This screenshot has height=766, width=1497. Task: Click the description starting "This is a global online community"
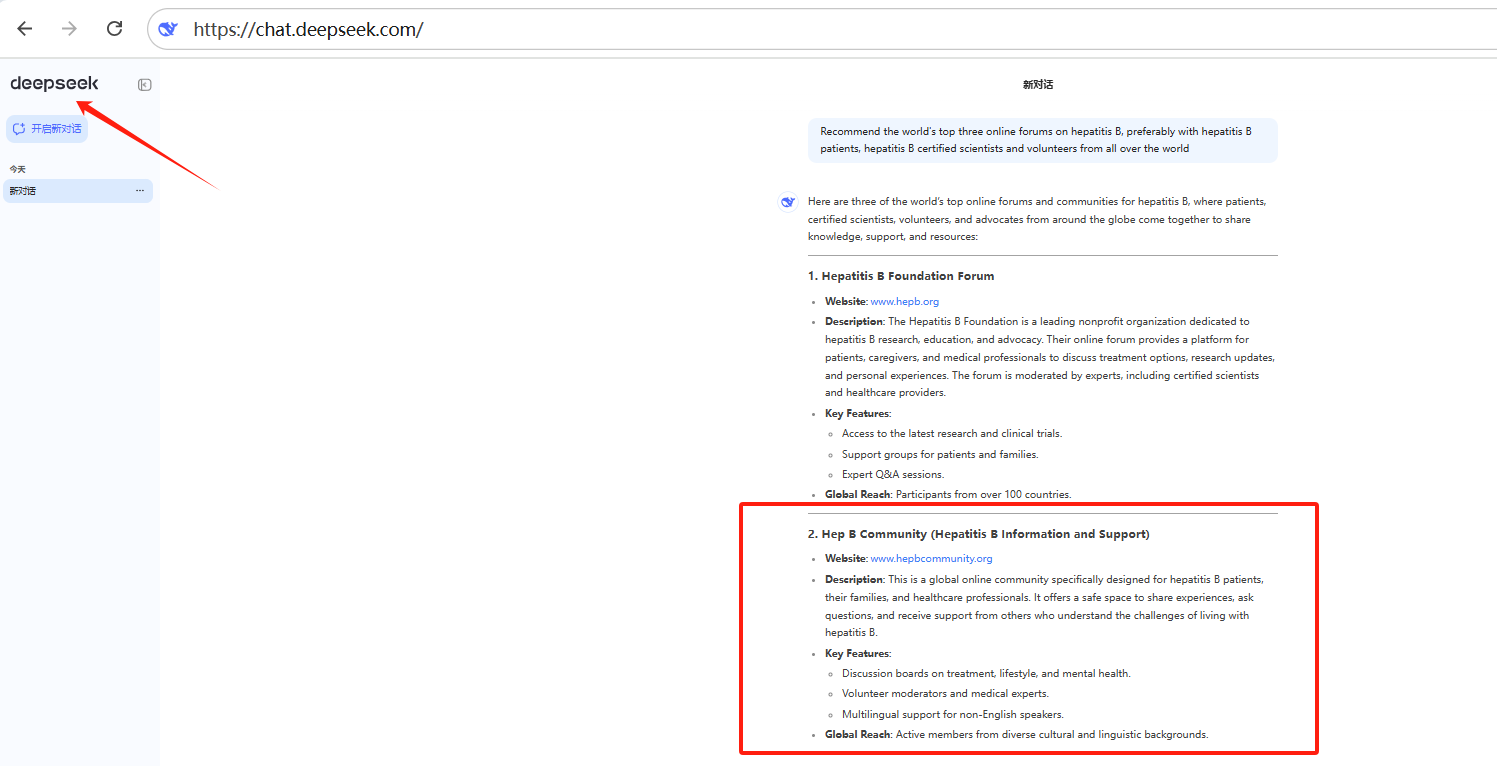pyautogui.click(x=1045, y=606)
